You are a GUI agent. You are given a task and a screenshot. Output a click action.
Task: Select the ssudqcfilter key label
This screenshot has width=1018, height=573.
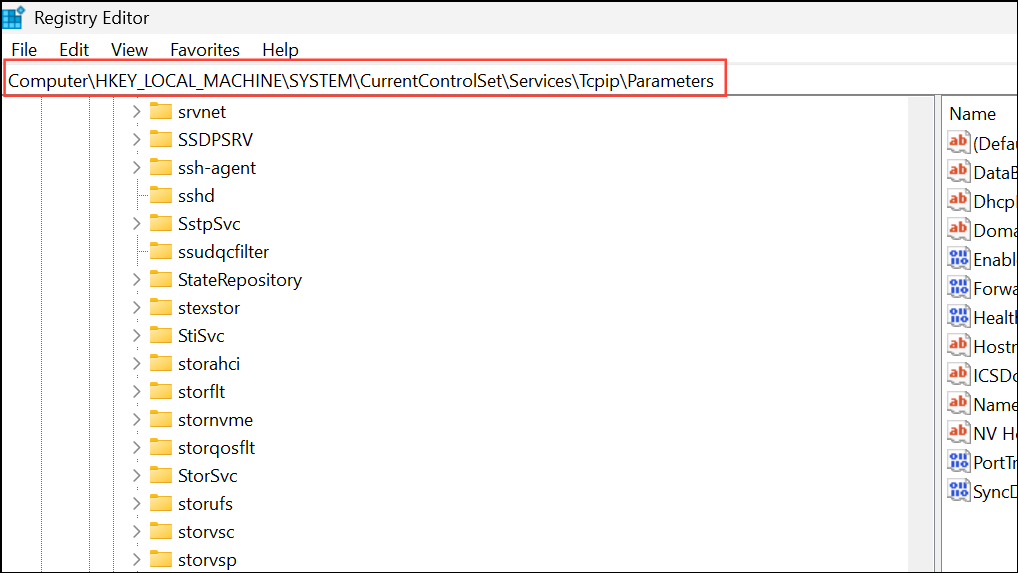point(223,252)
